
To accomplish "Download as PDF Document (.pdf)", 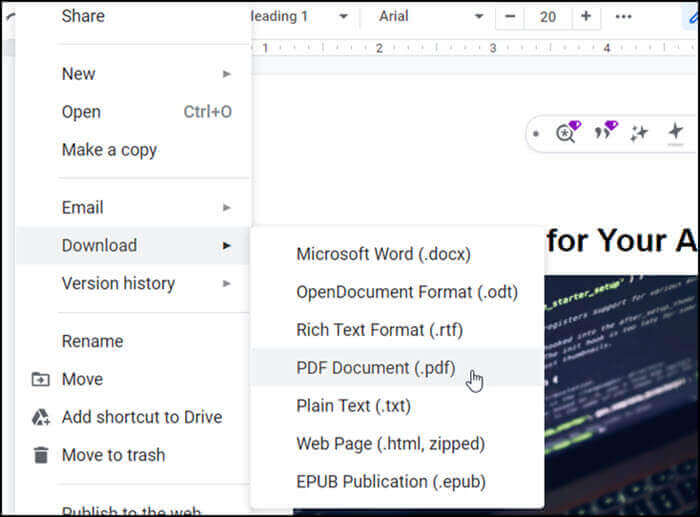I will [x=397, y=368].
